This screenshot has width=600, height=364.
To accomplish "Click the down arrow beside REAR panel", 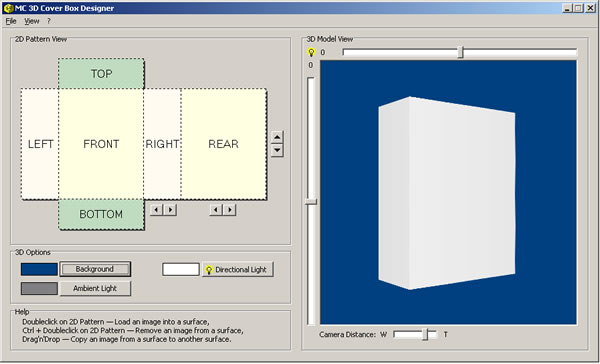I will [277, 150].
